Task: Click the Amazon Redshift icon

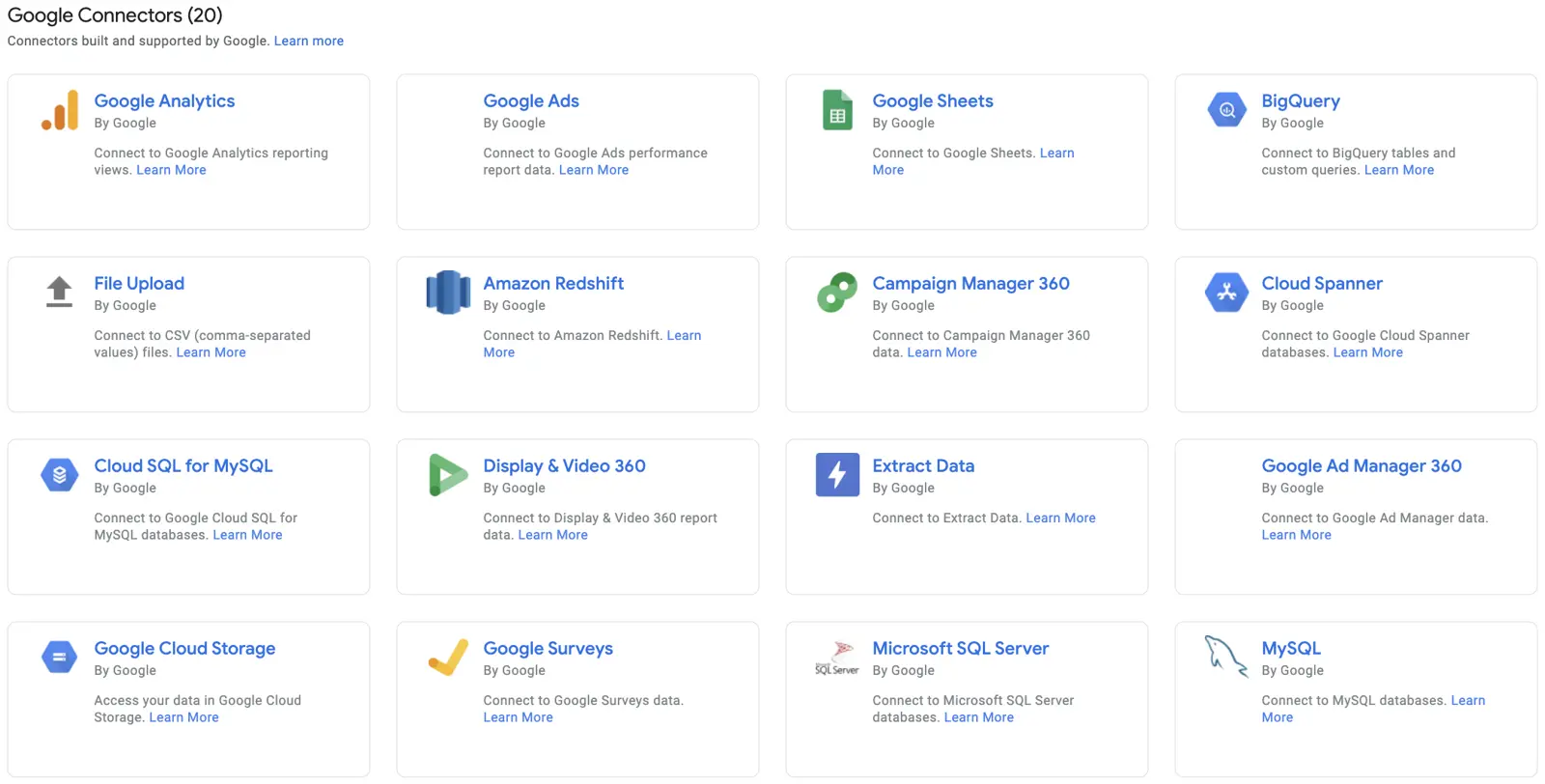Action: pyautogui.click(x=448, y=293)
